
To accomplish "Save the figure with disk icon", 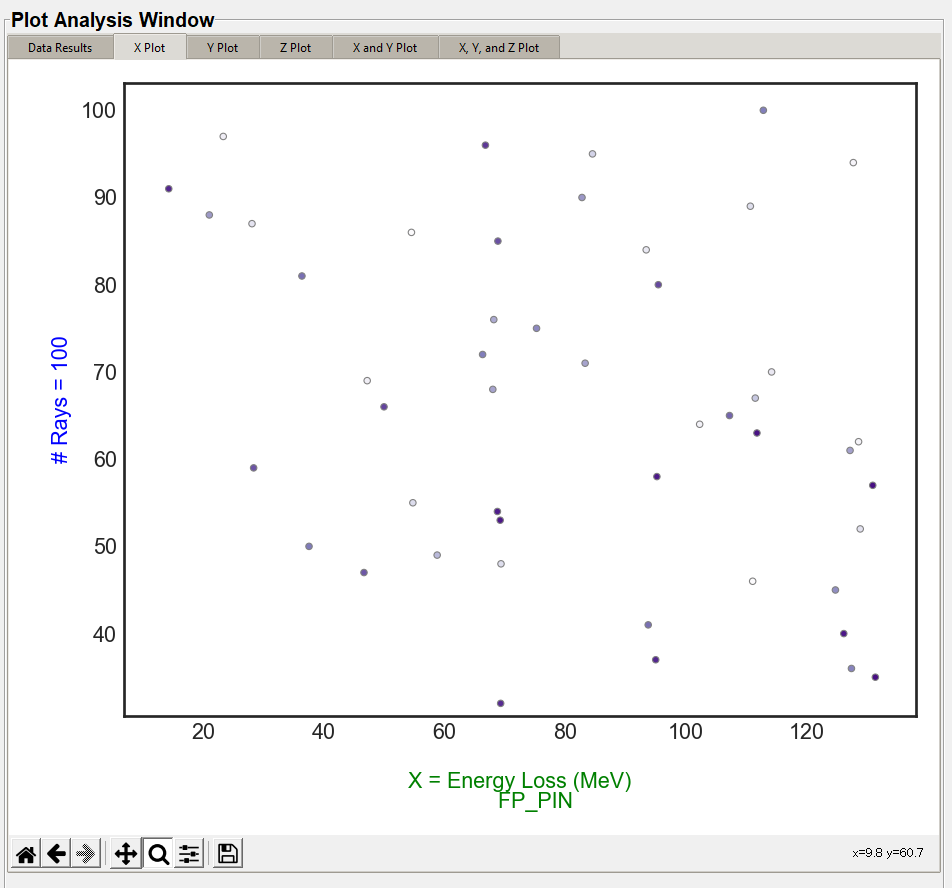I will (228, 854).
